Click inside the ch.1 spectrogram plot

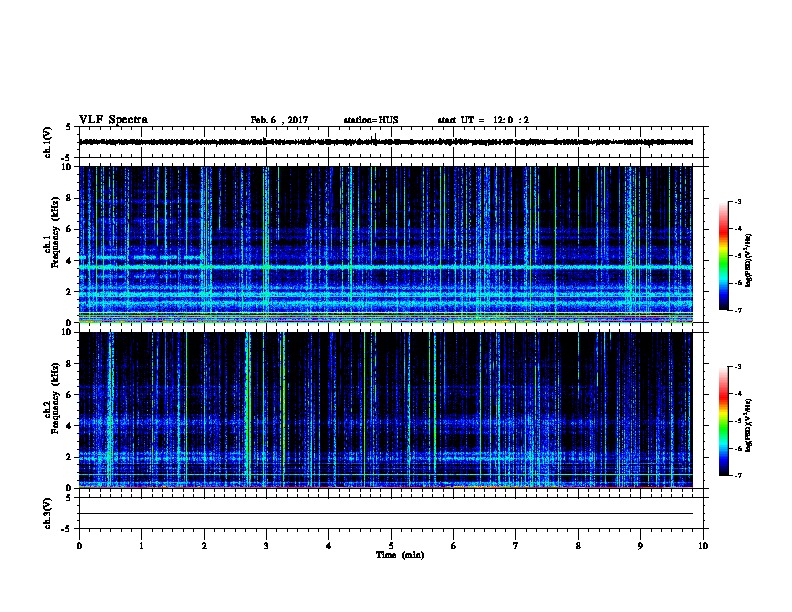click(386, 244)
